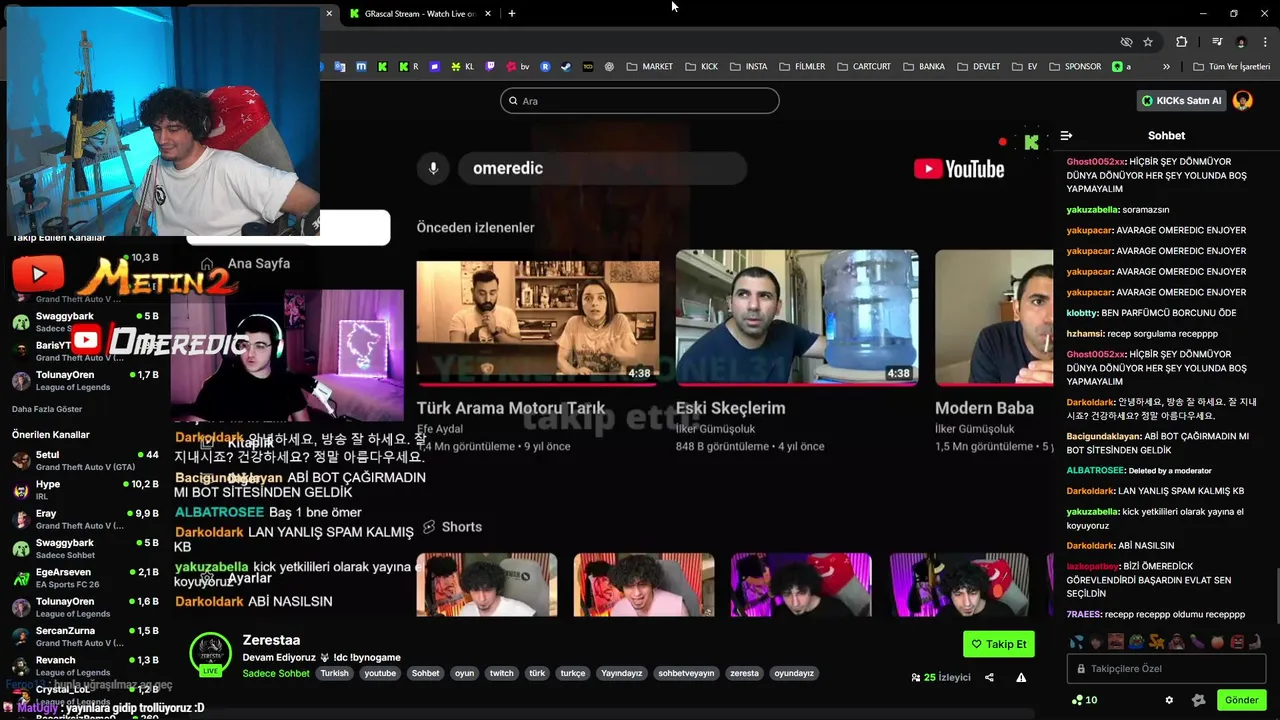Expand Daha Fazla Göster channels list
The image size is (1280, 720).
tap(47, 409)
